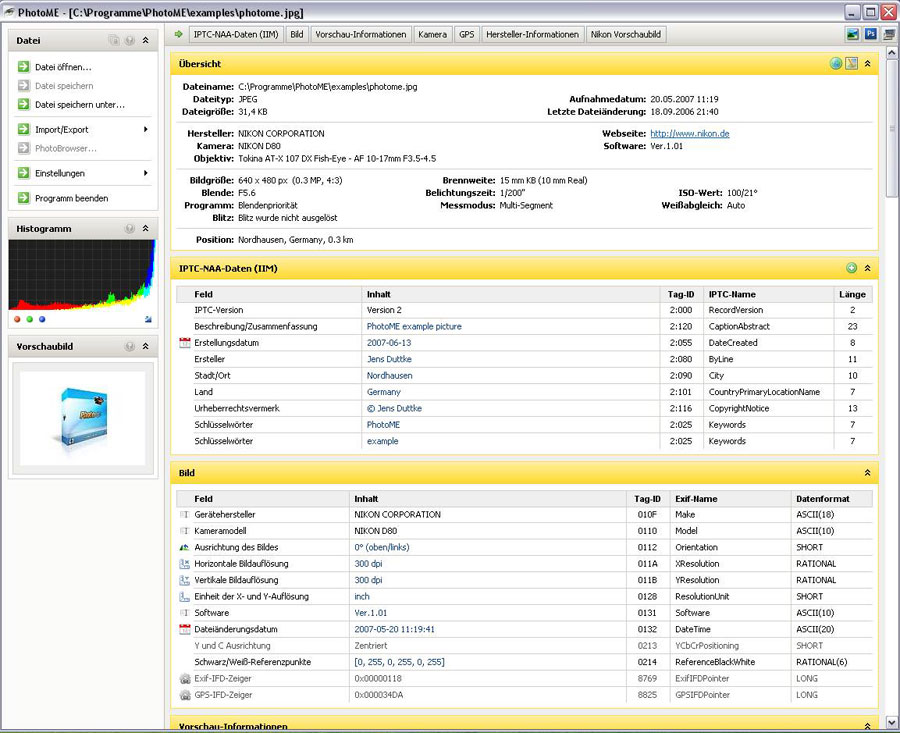Collapse the Bild section
This screenshot has height=733, width=900.
(x=867, y=473)
